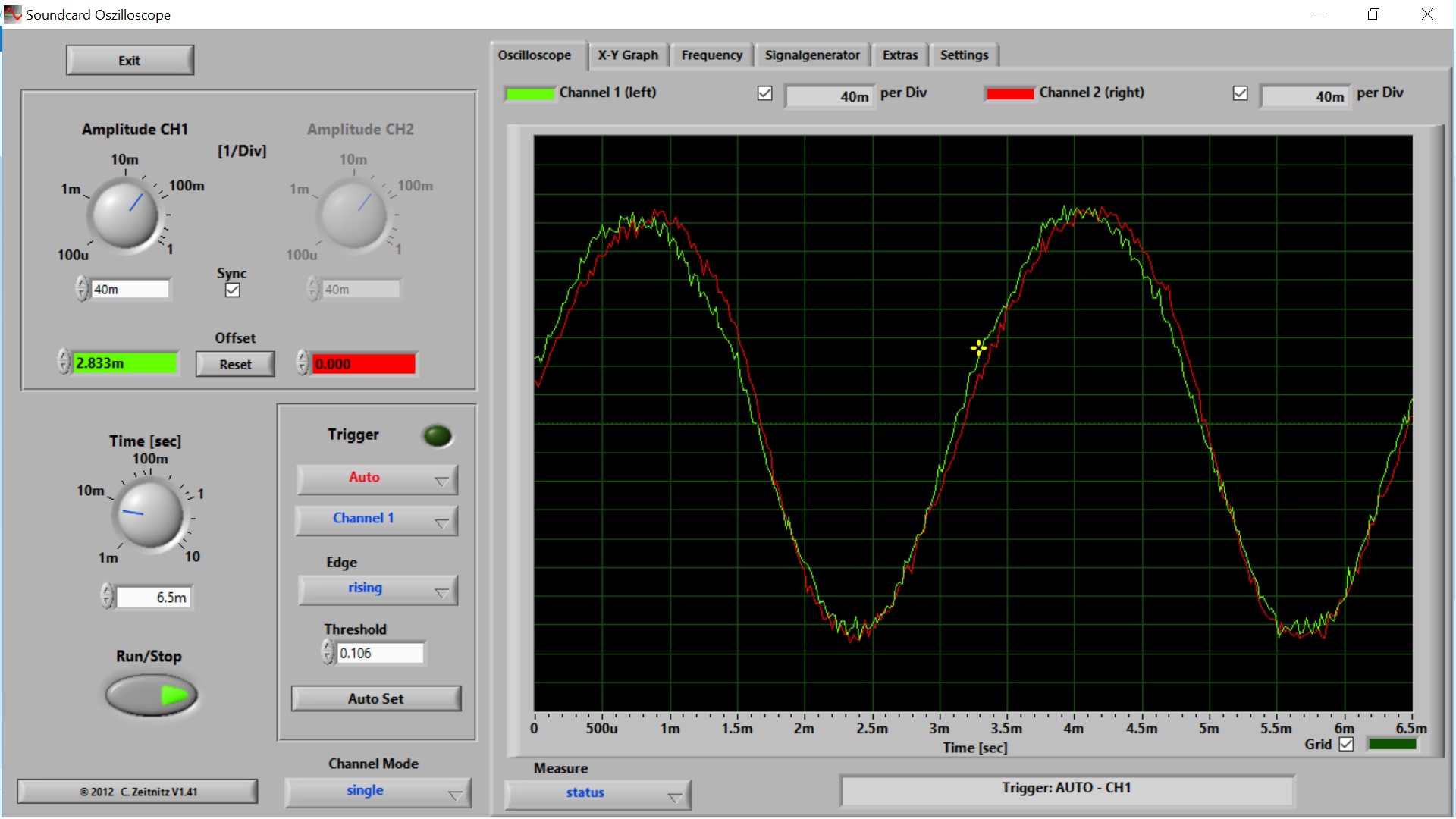Click the Time [sec] rotary knob
Viewport: 1456px width, 819px height.
(149, 513)
